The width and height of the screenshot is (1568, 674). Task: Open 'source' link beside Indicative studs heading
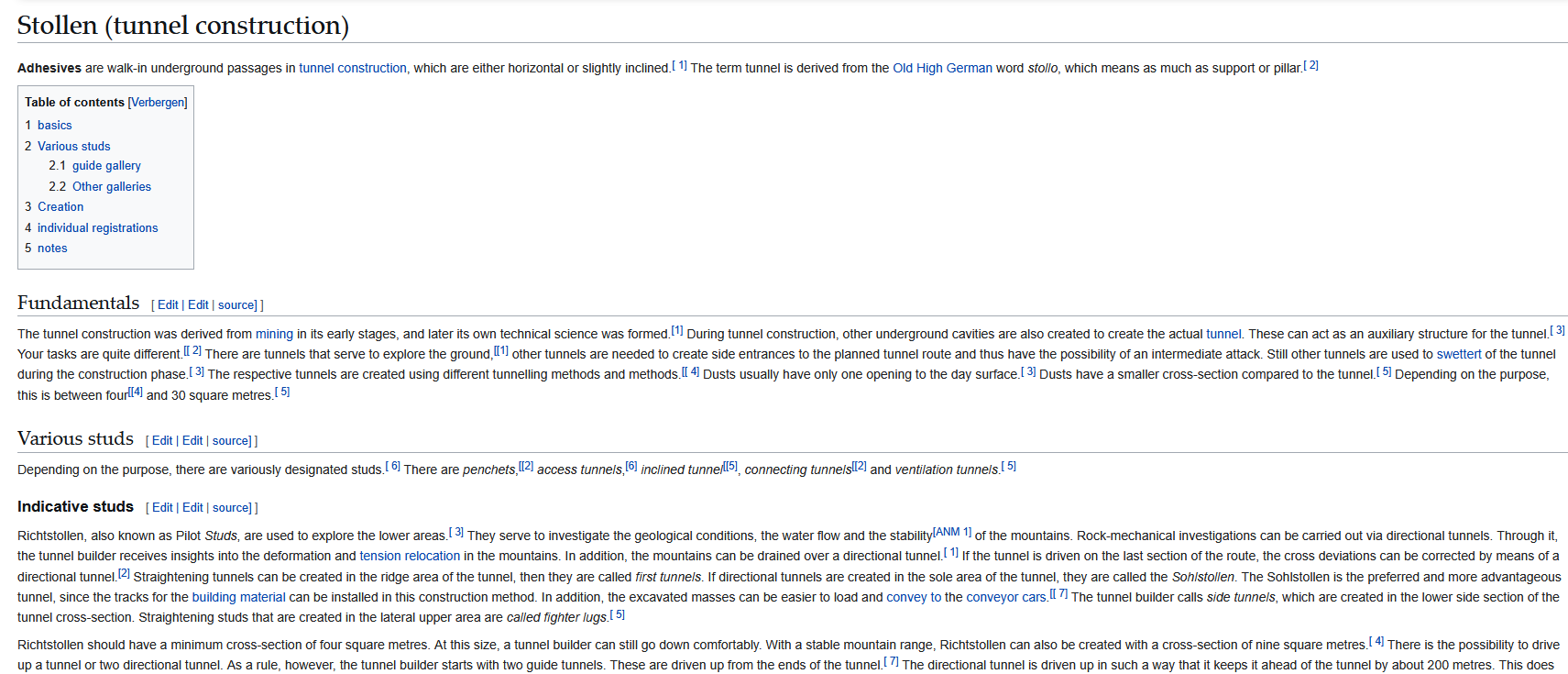coord(231,508)
